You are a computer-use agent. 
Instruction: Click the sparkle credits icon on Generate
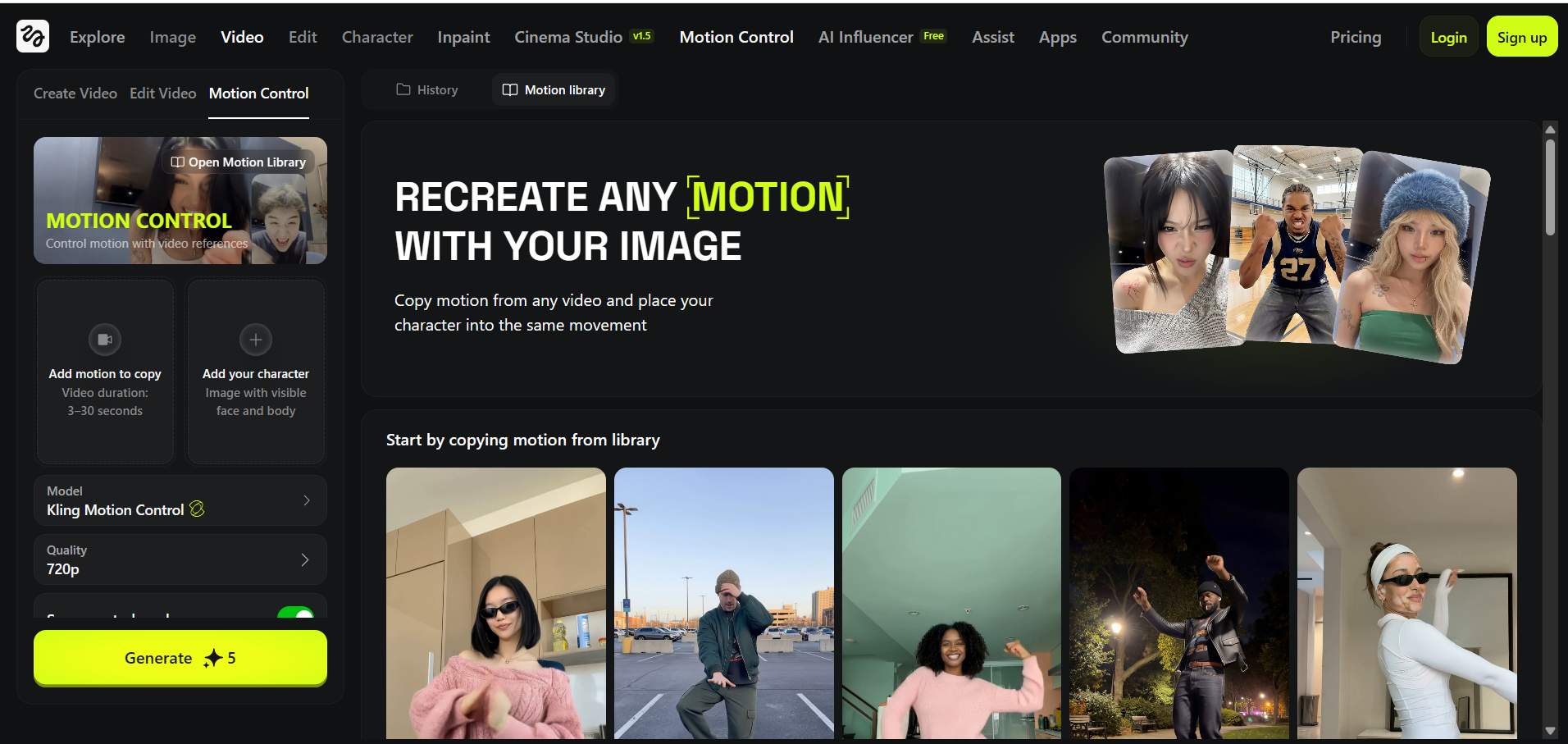coord(213,658)
